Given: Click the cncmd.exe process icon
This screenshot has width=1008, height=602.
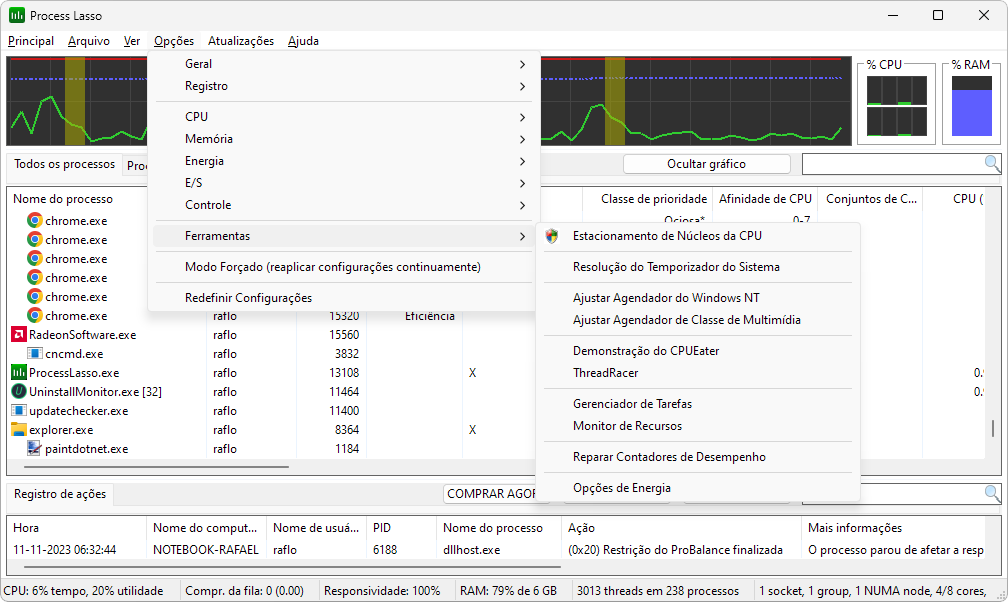Looking at the screenshot, I should click(x=35, y=354).
